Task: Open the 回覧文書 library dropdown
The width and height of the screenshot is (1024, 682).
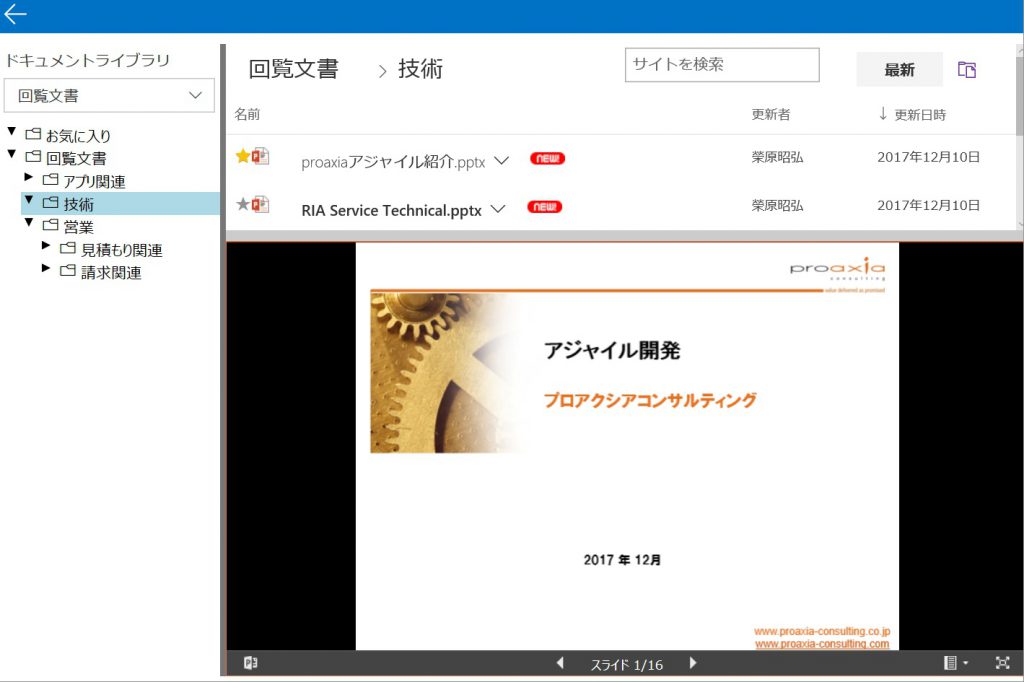Action: 109,95
